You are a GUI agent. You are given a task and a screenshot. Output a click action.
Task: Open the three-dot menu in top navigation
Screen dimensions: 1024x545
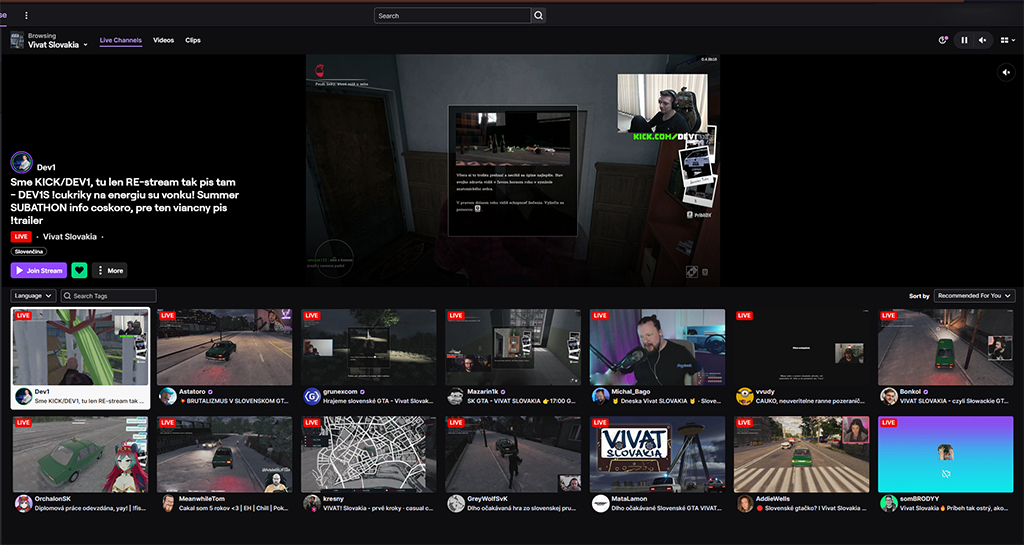[x=26, y=15]
